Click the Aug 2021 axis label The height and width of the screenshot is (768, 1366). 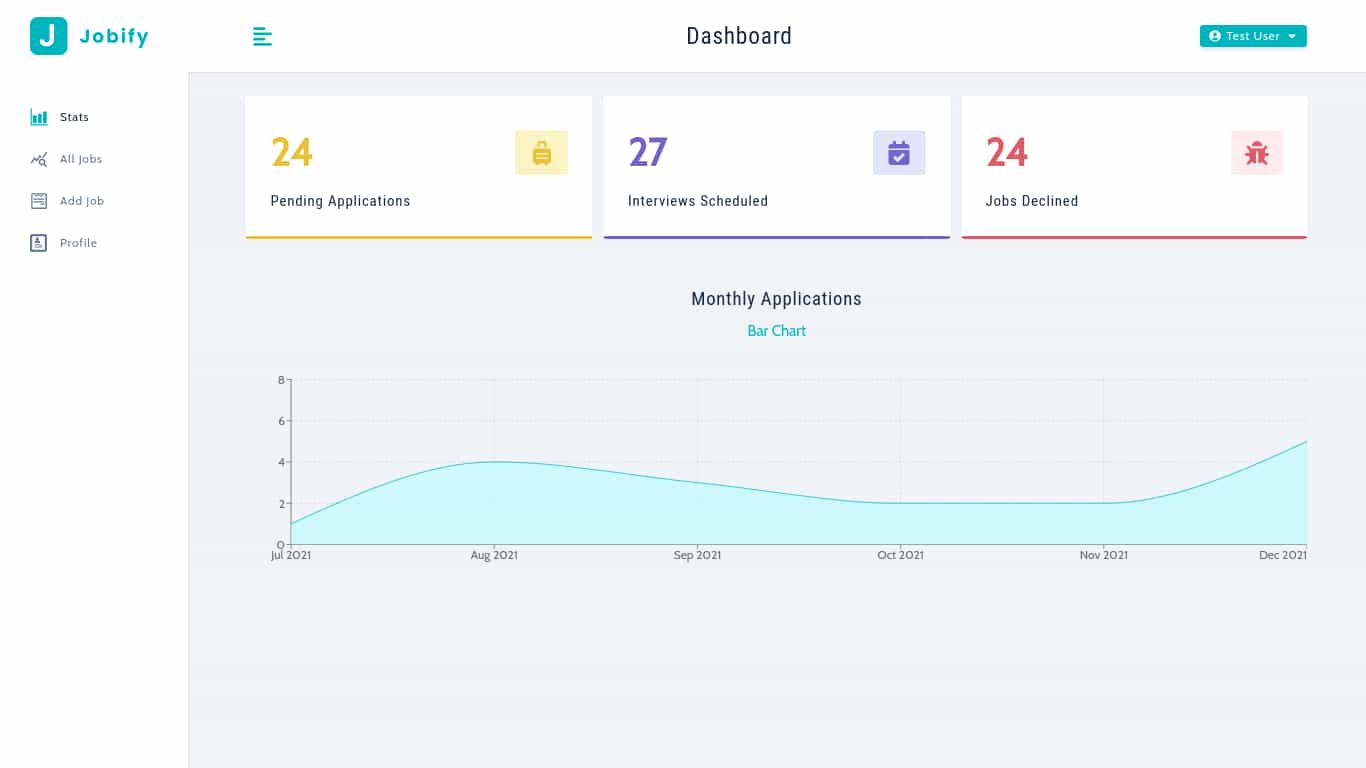[x=494, y=555]
